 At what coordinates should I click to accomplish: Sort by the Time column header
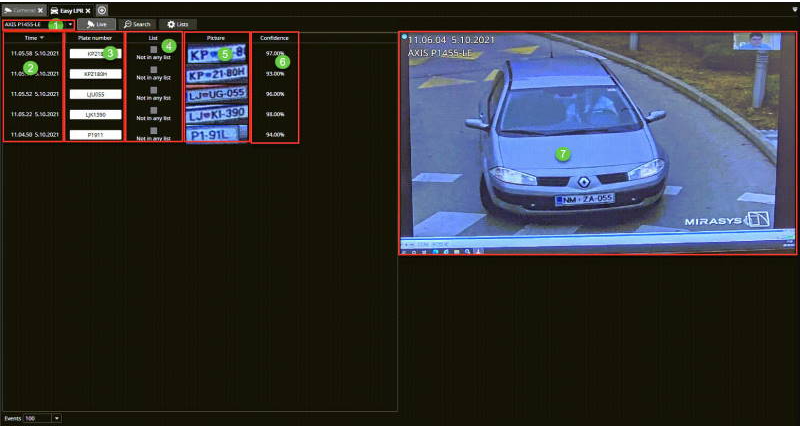32,37
